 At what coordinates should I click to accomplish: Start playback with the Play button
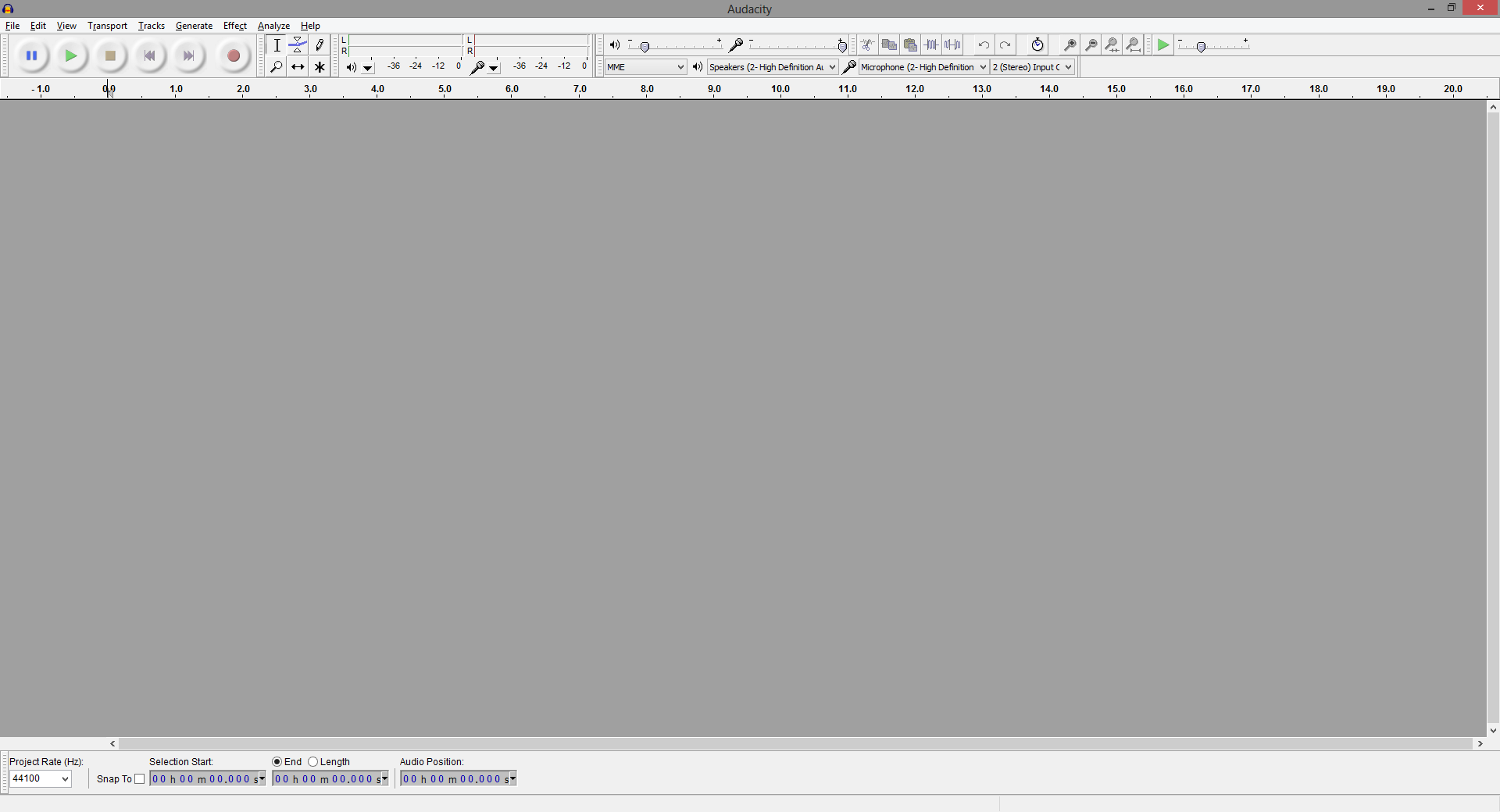71,56
